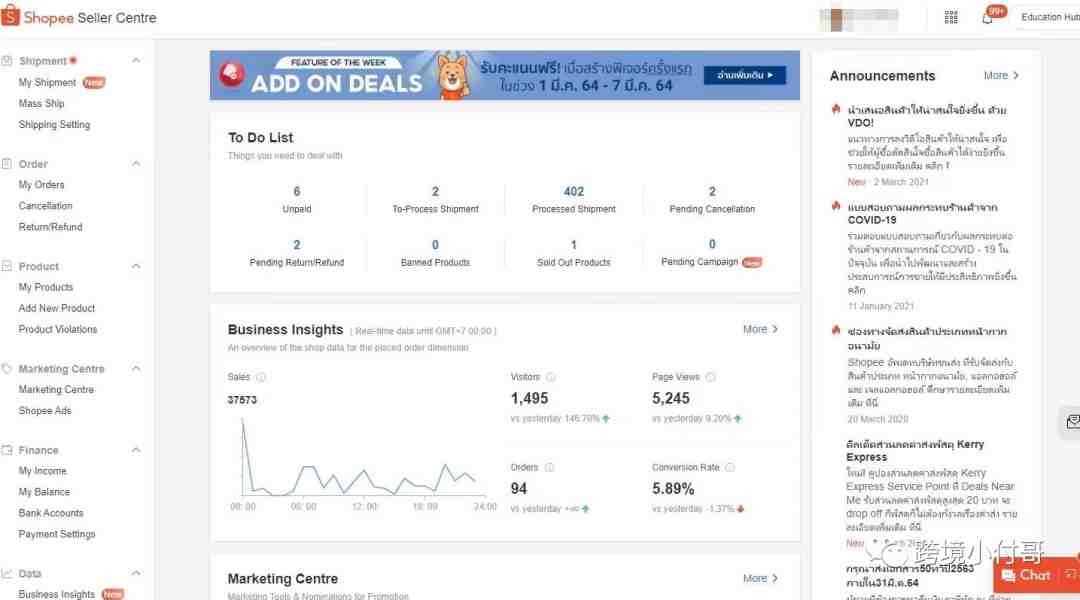Click the Add On Deals banner button

(745, 75)
